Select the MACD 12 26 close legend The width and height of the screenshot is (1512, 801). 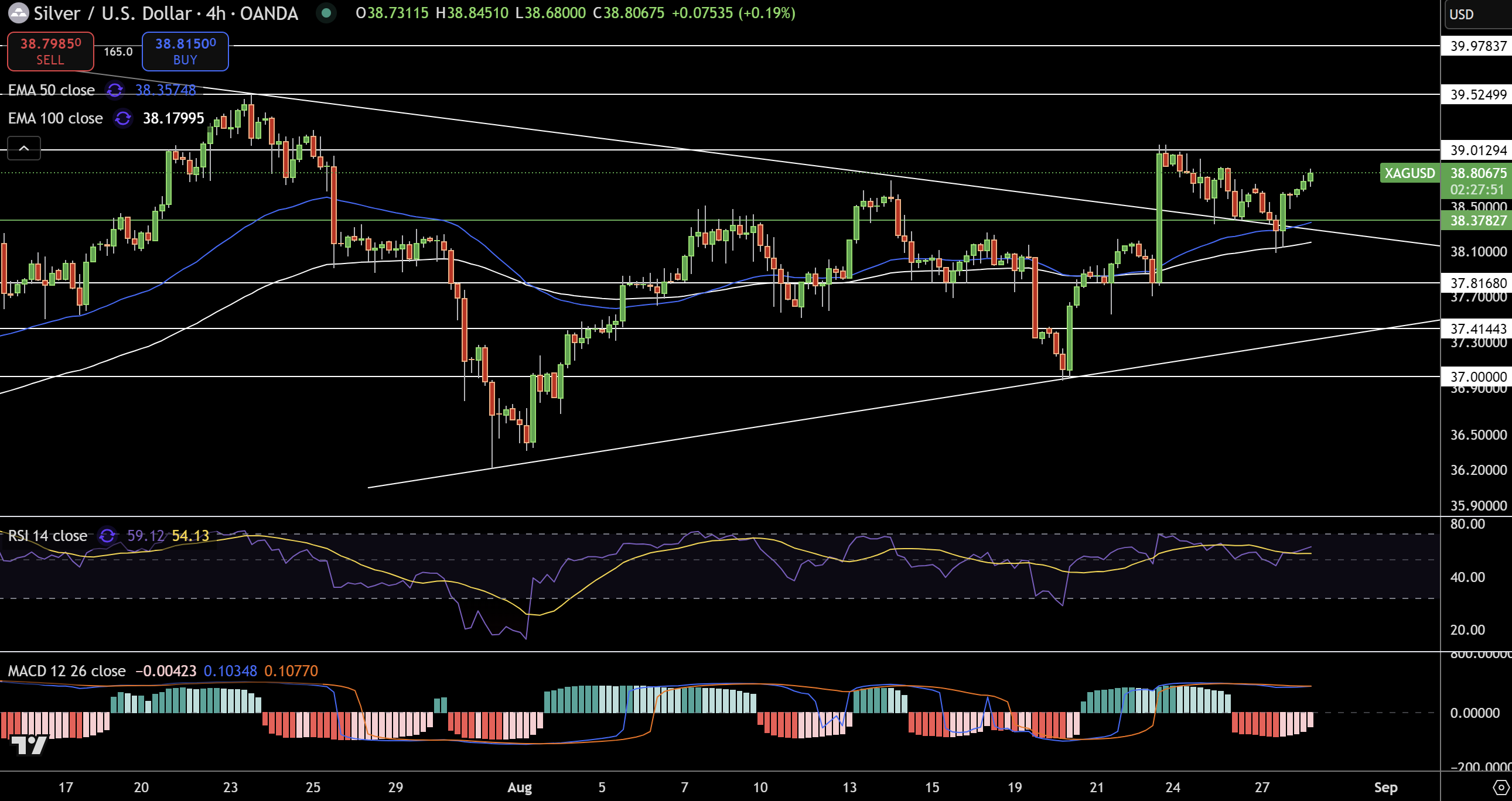67,671
